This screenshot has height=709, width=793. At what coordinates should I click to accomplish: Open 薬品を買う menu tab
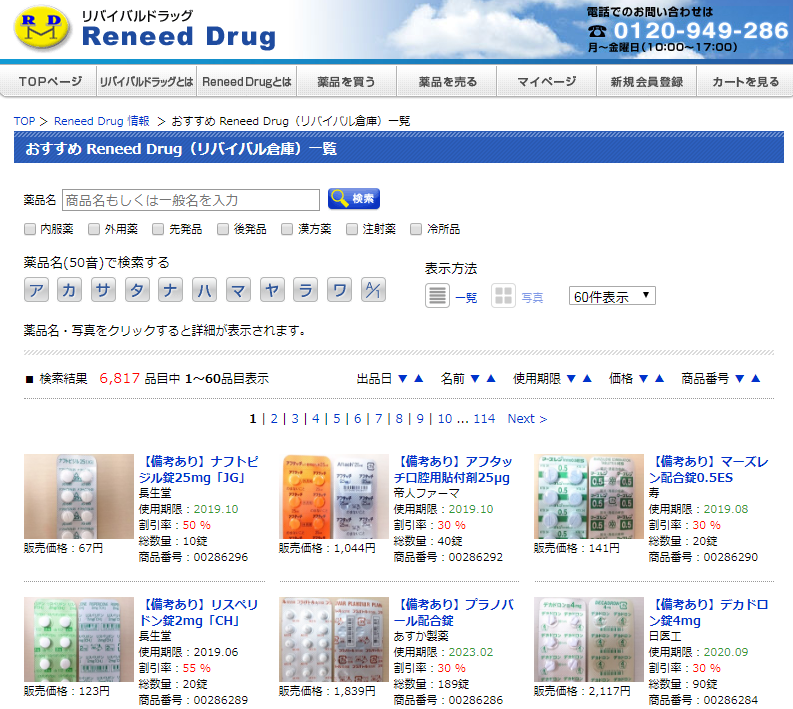tap(346, 81)
